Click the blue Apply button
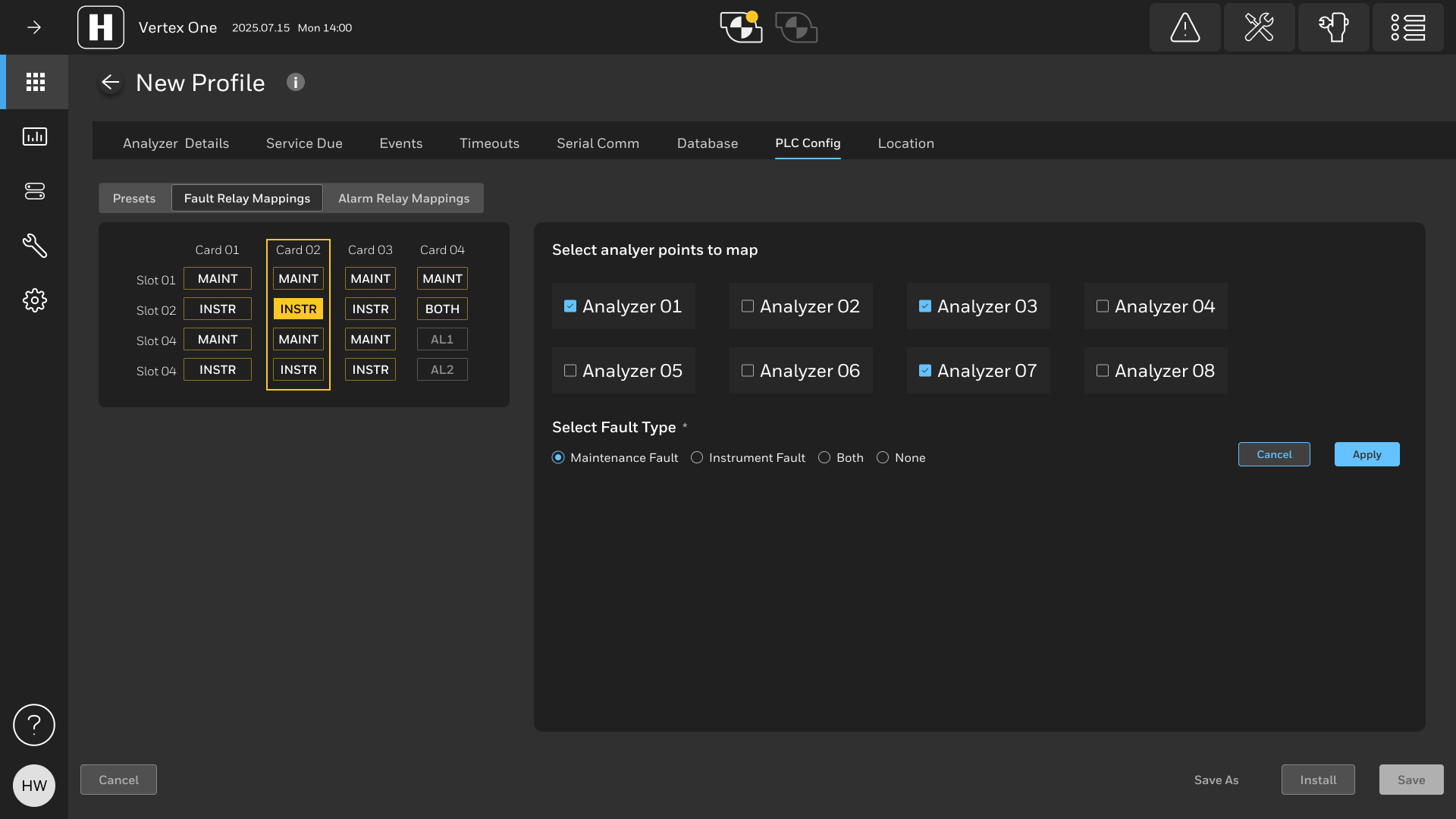This screenshot has width=1456, height=819. coord(1367,454)
